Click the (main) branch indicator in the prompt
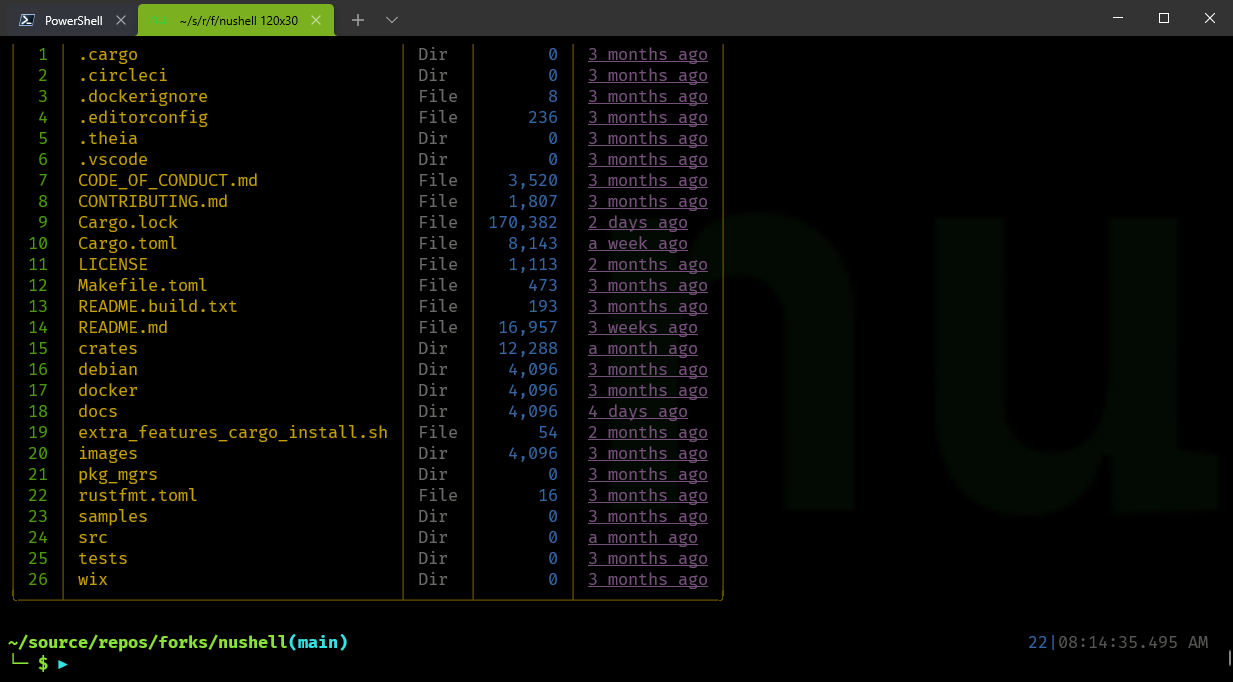The width and height of the screenshot is (1233, 682). tap(319, 642)
